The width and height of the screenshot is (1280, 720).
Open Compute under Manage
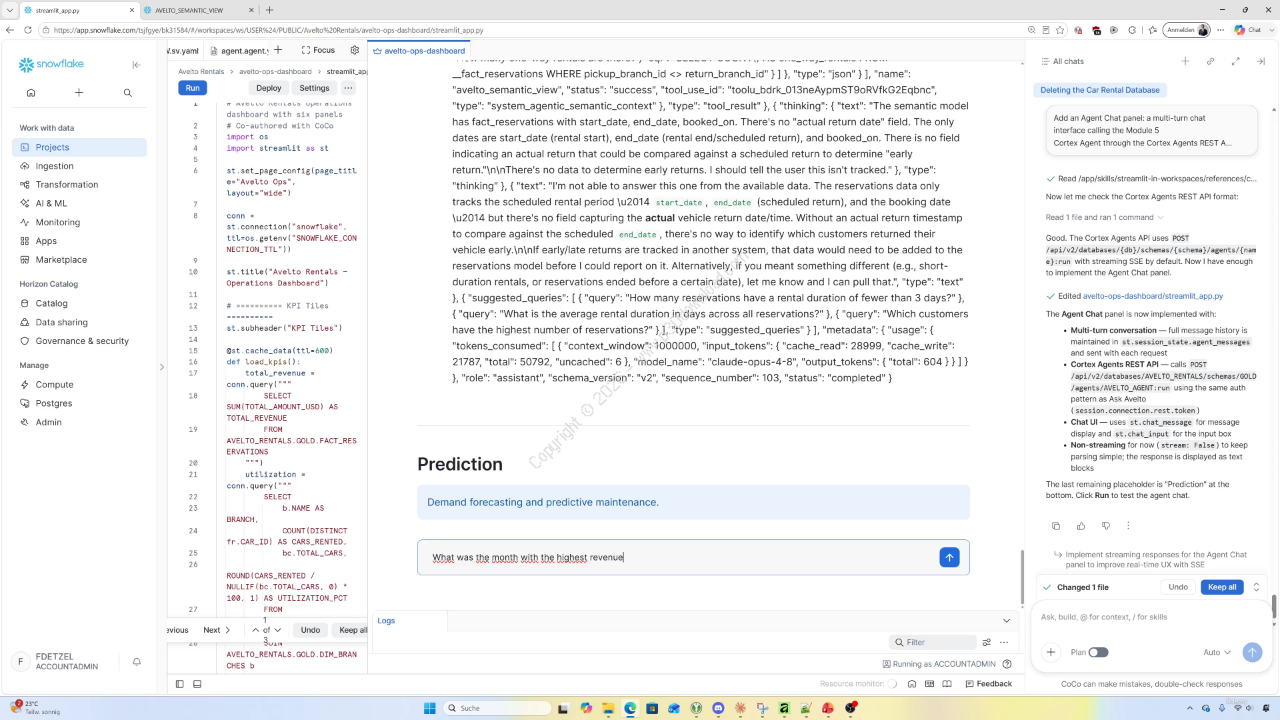pos(79,384)
